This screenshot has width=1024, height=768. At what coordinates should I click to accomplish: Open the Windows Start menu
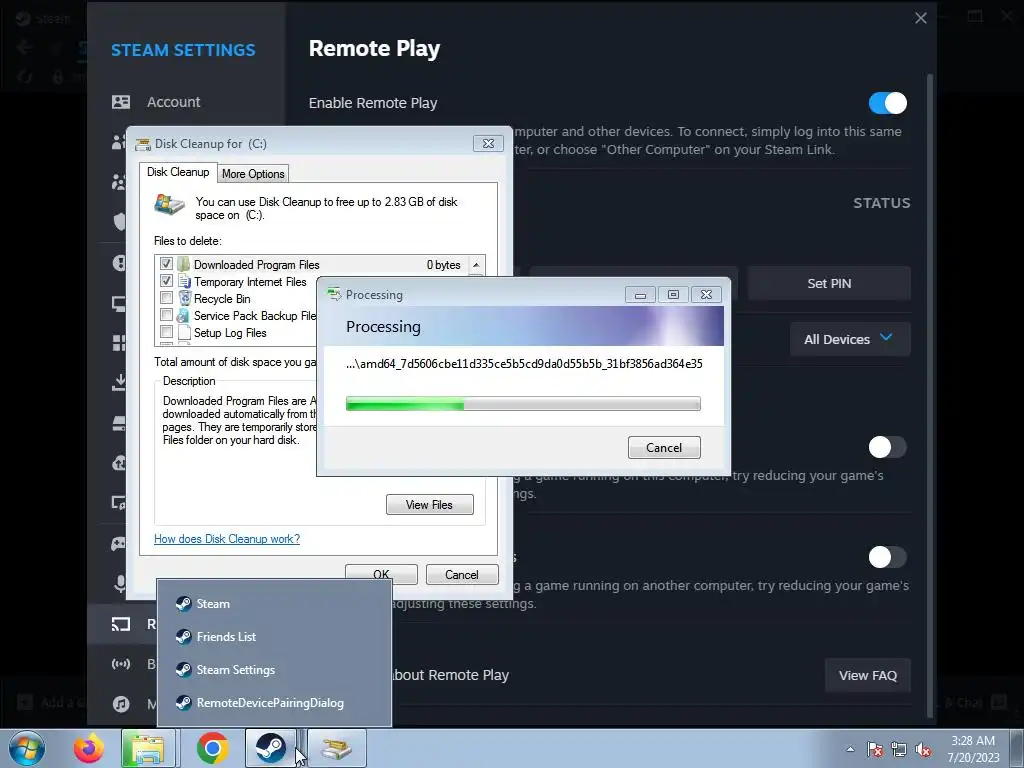coord(27,748)
